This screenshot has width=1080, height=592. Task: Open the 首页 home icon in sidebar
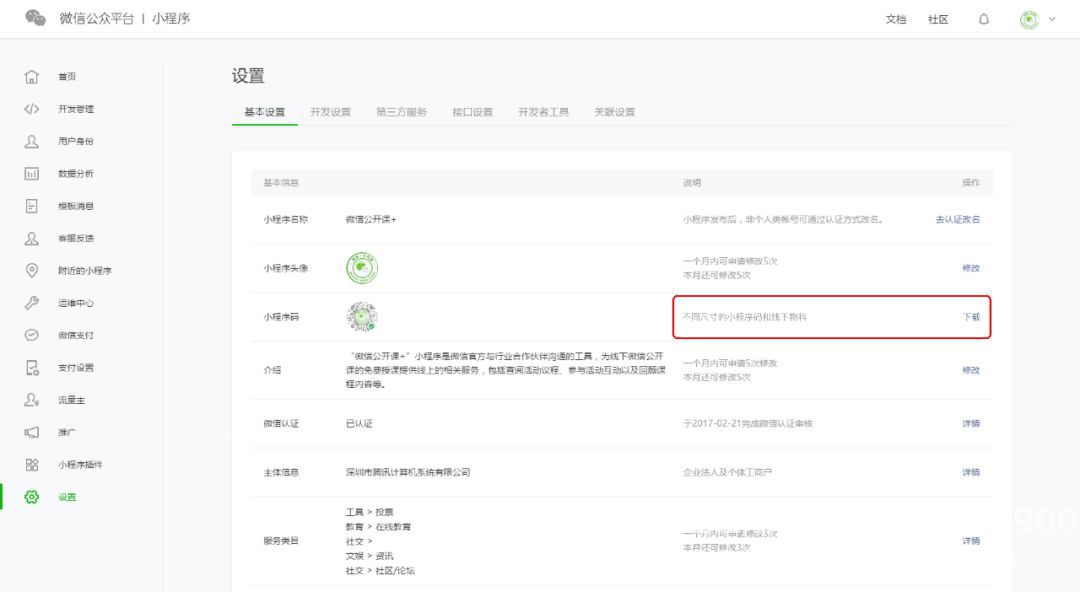tap(32, 76)
